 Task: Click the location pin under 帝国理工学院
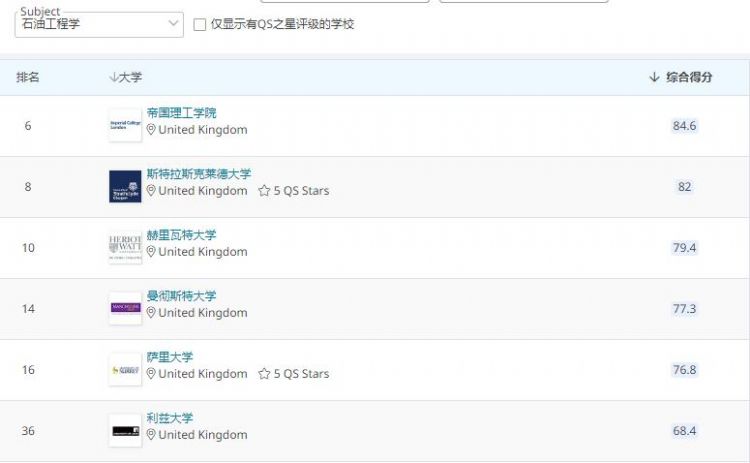point(151,130)
